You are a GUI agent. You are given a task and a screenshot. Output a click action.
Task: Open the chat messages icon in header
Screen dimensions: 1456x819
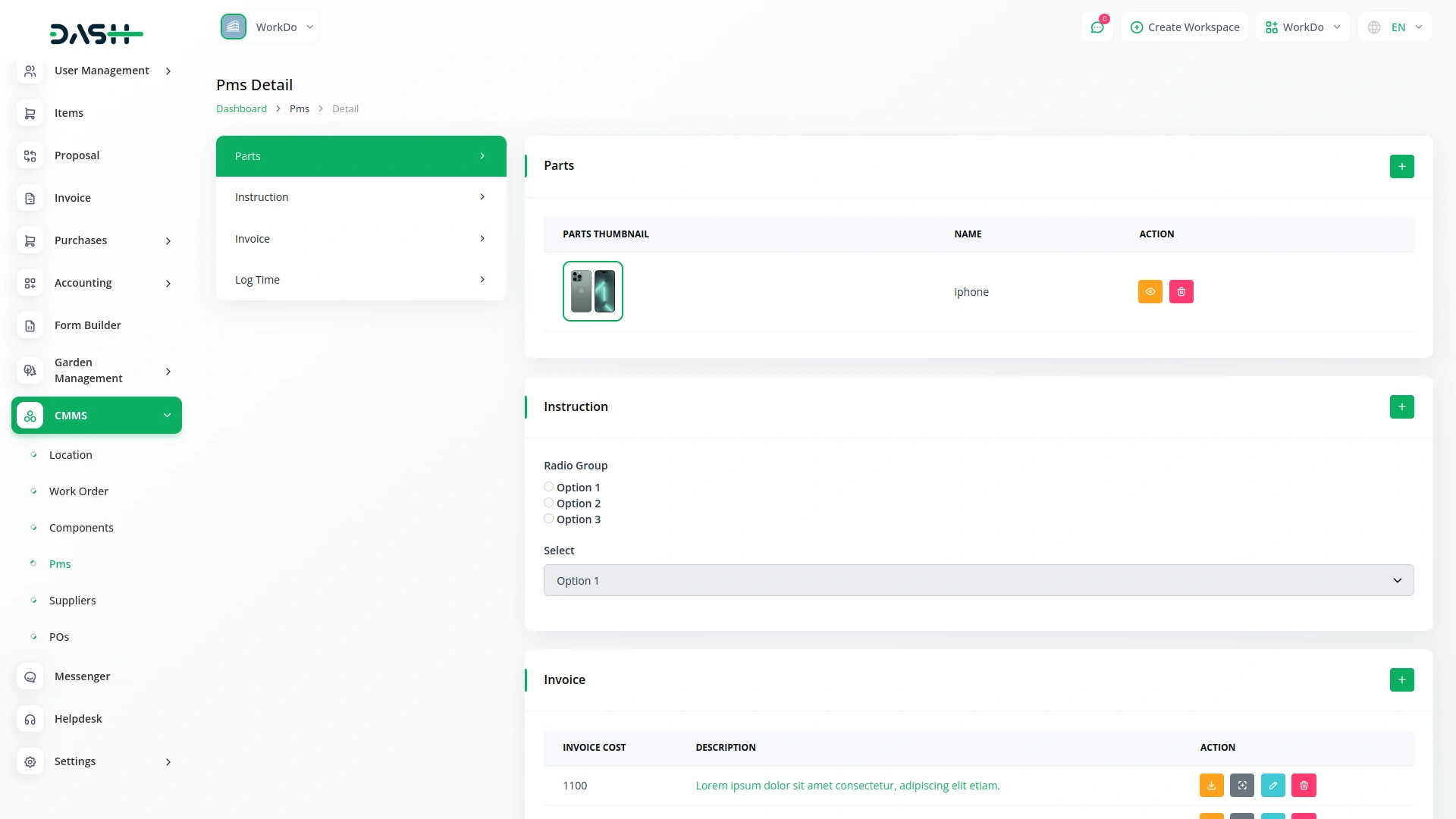[x=1097, y=27]
